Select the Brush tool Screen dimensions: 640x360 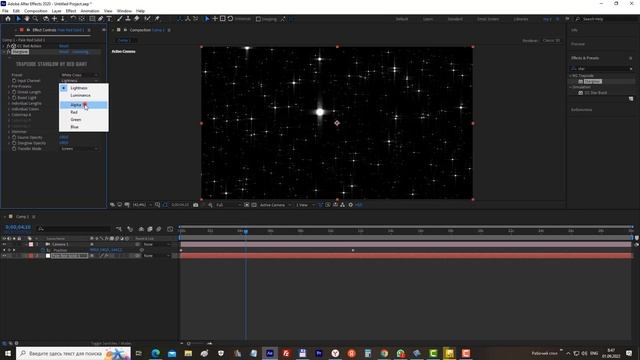point(120,19)
